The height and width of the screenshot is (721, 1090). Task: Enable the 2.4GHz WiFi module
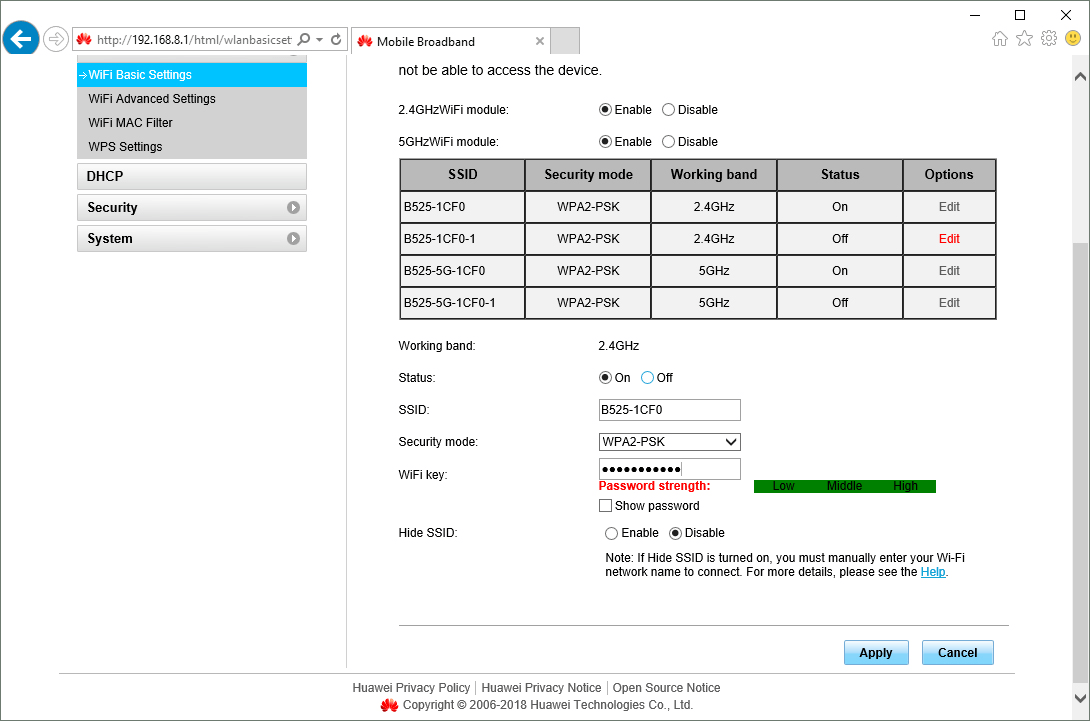click(x=605, y=110)
